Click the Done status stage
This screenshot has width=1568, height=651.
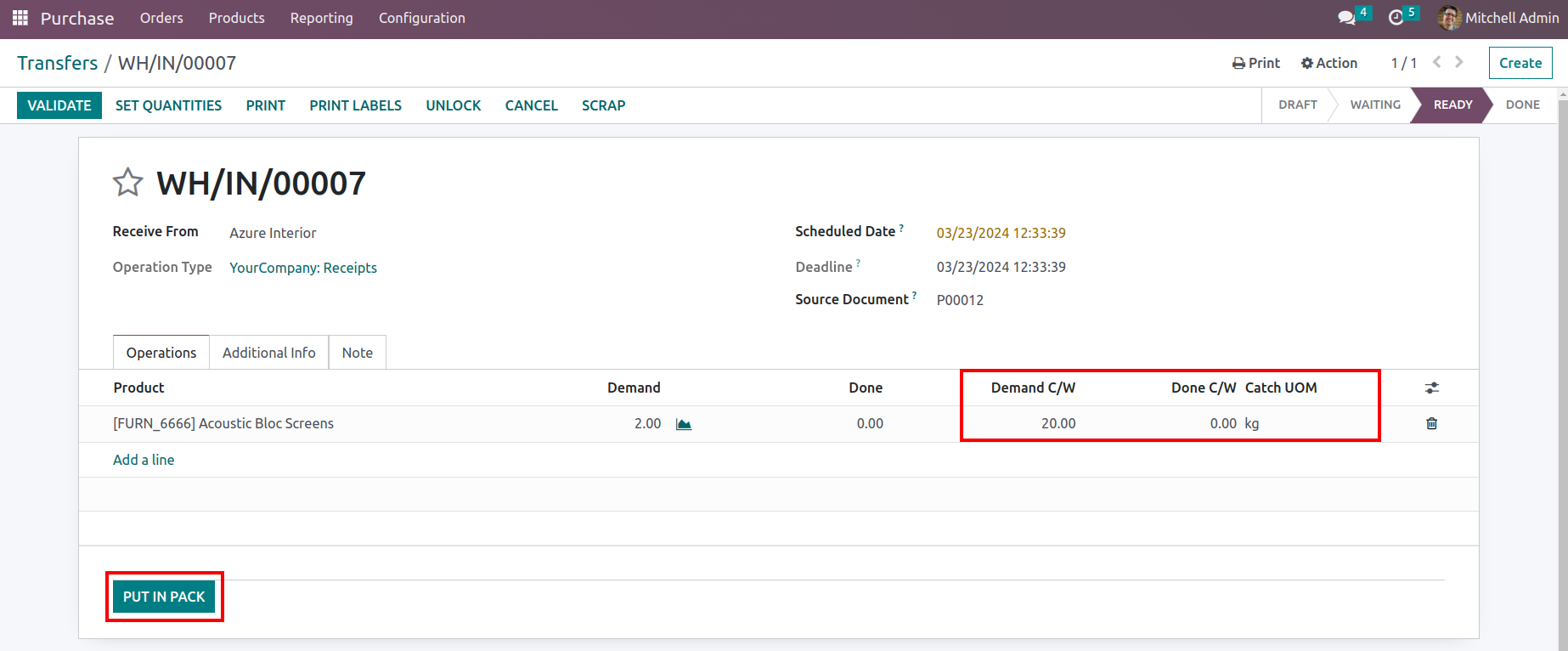tap(1523, 105)
